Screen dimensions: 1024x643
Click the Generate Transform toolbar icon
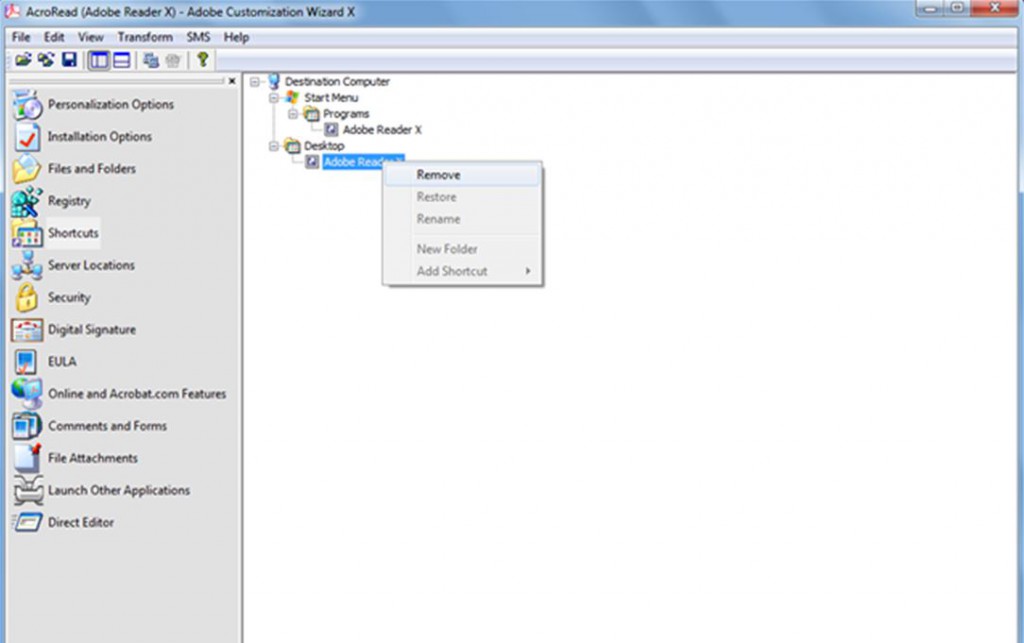(151, 61)
